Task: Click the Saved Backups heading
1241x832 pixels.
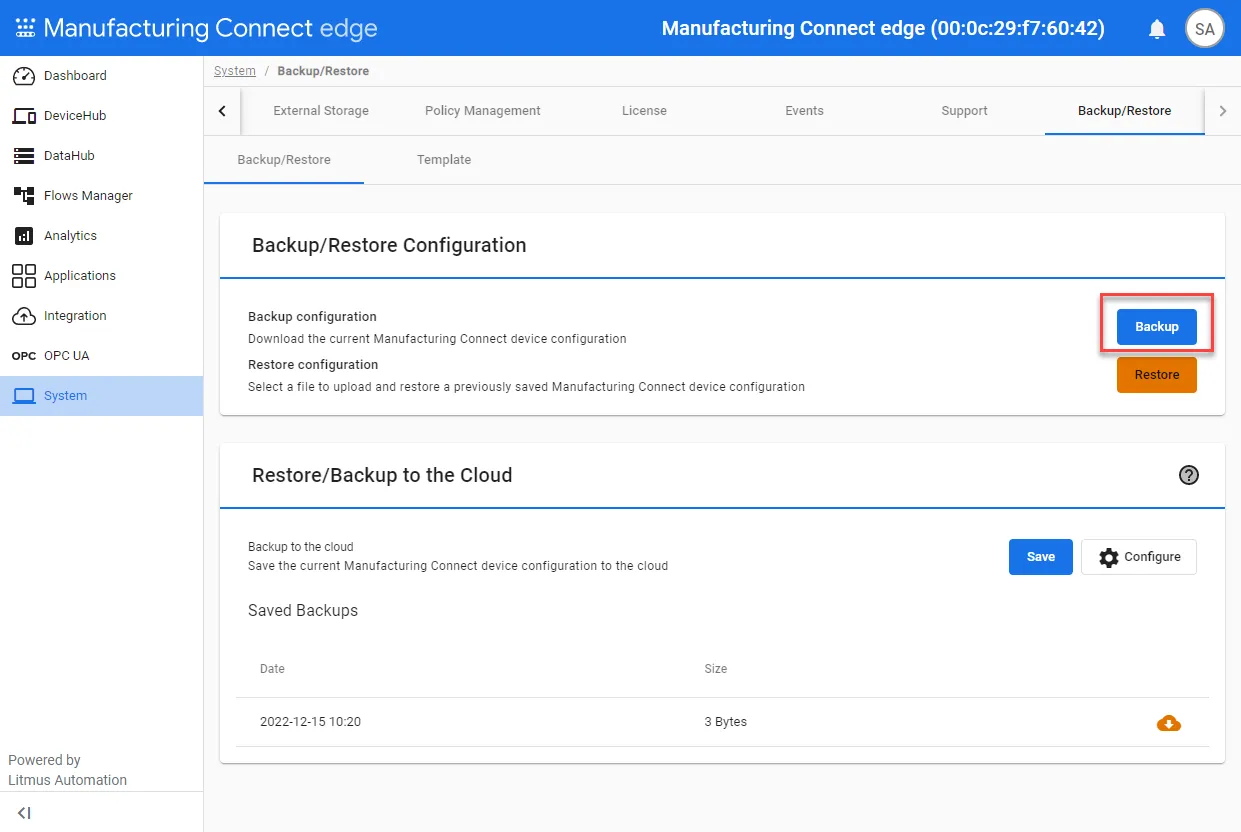Action: coord(303,611)
